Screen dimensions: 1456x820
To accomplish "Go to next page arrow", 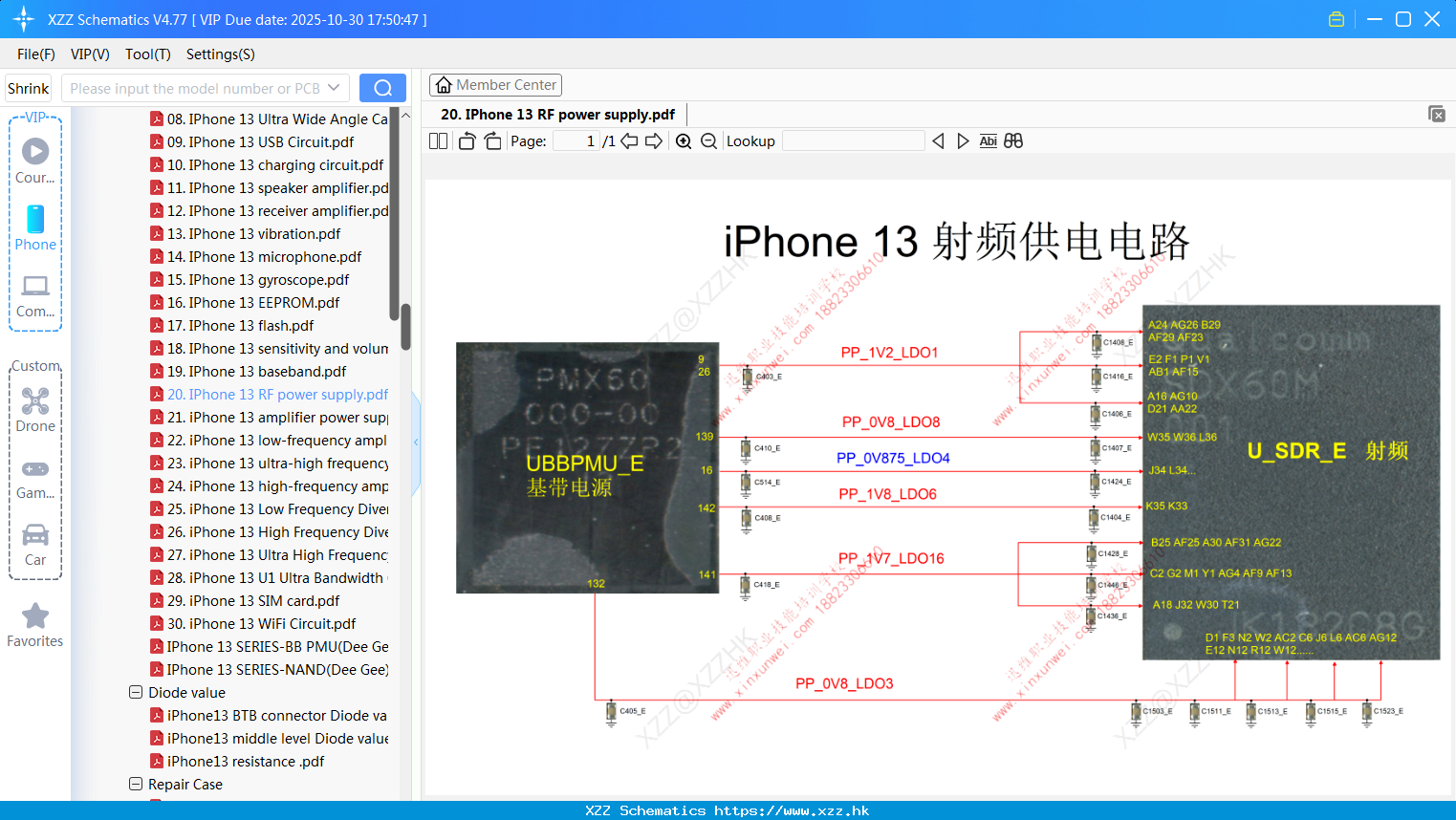I will point(654,140).
